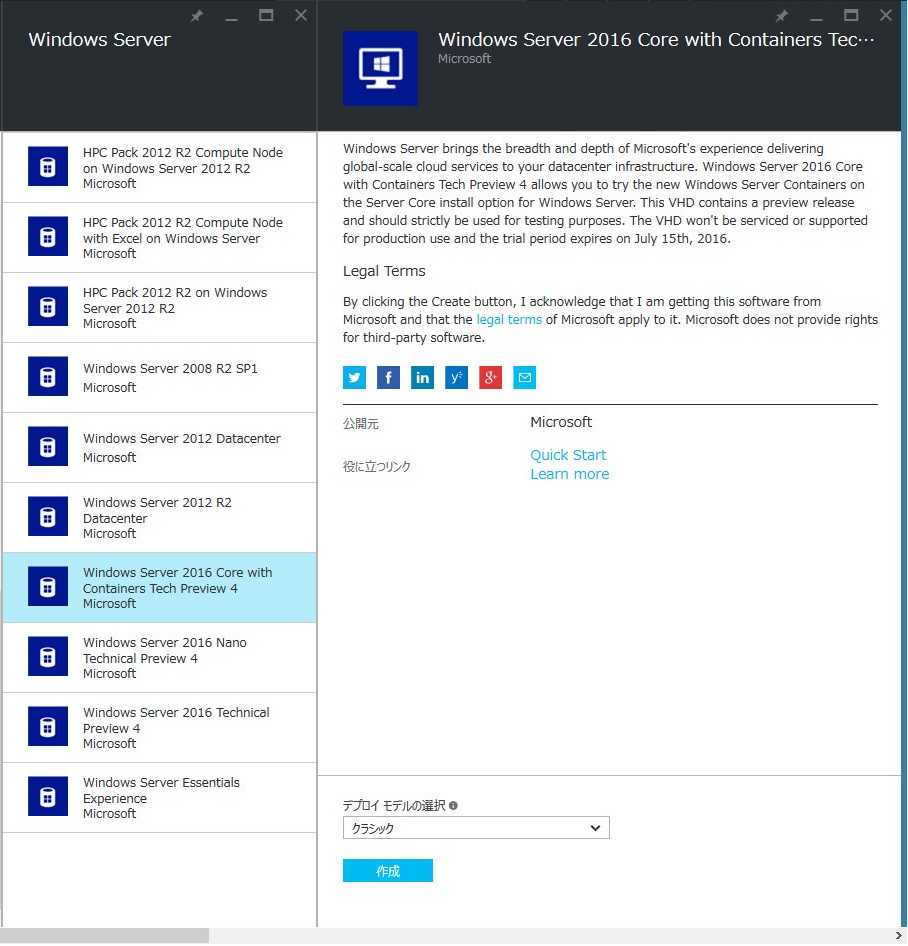Pin the details blade for the selected image

[781, 15]
